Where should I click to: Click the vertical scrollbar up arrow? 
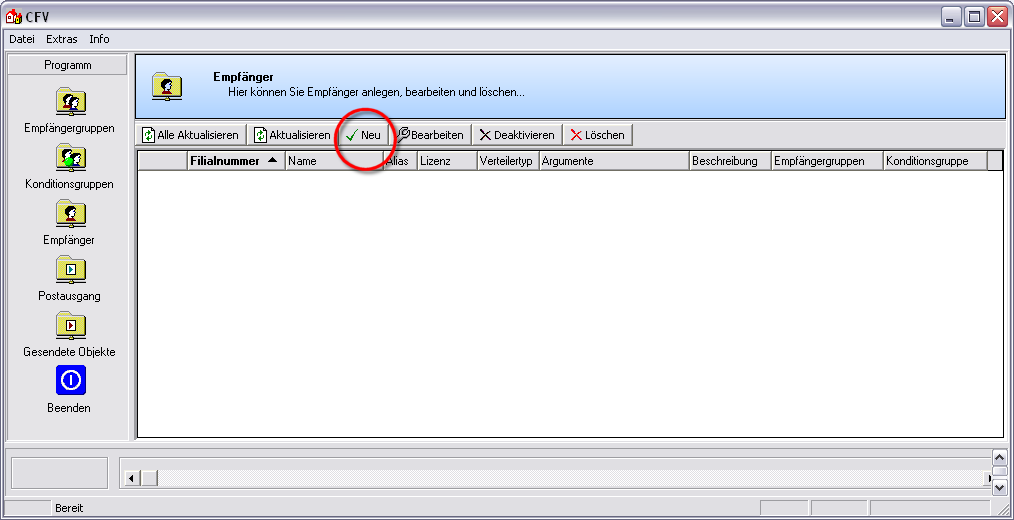(x=999, y=456)
